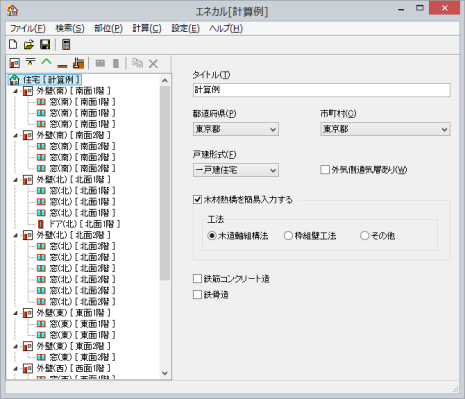Select the 外壁(東)[東面2階] row label
This screenshot has height=399, width=465.
pos(73,346)
